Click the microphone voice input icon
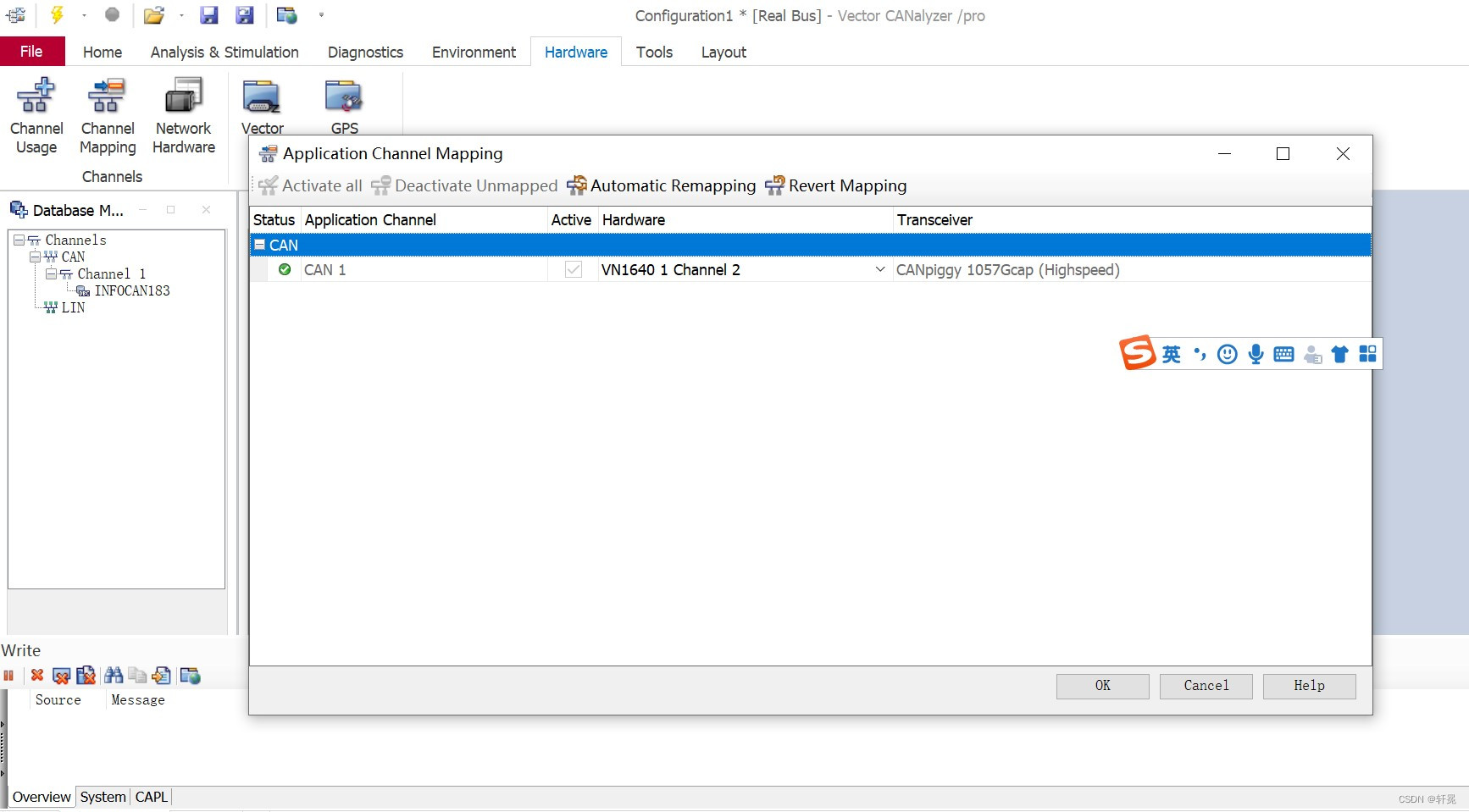Viewport: 1469px width, 812px height. (1256, 354)
